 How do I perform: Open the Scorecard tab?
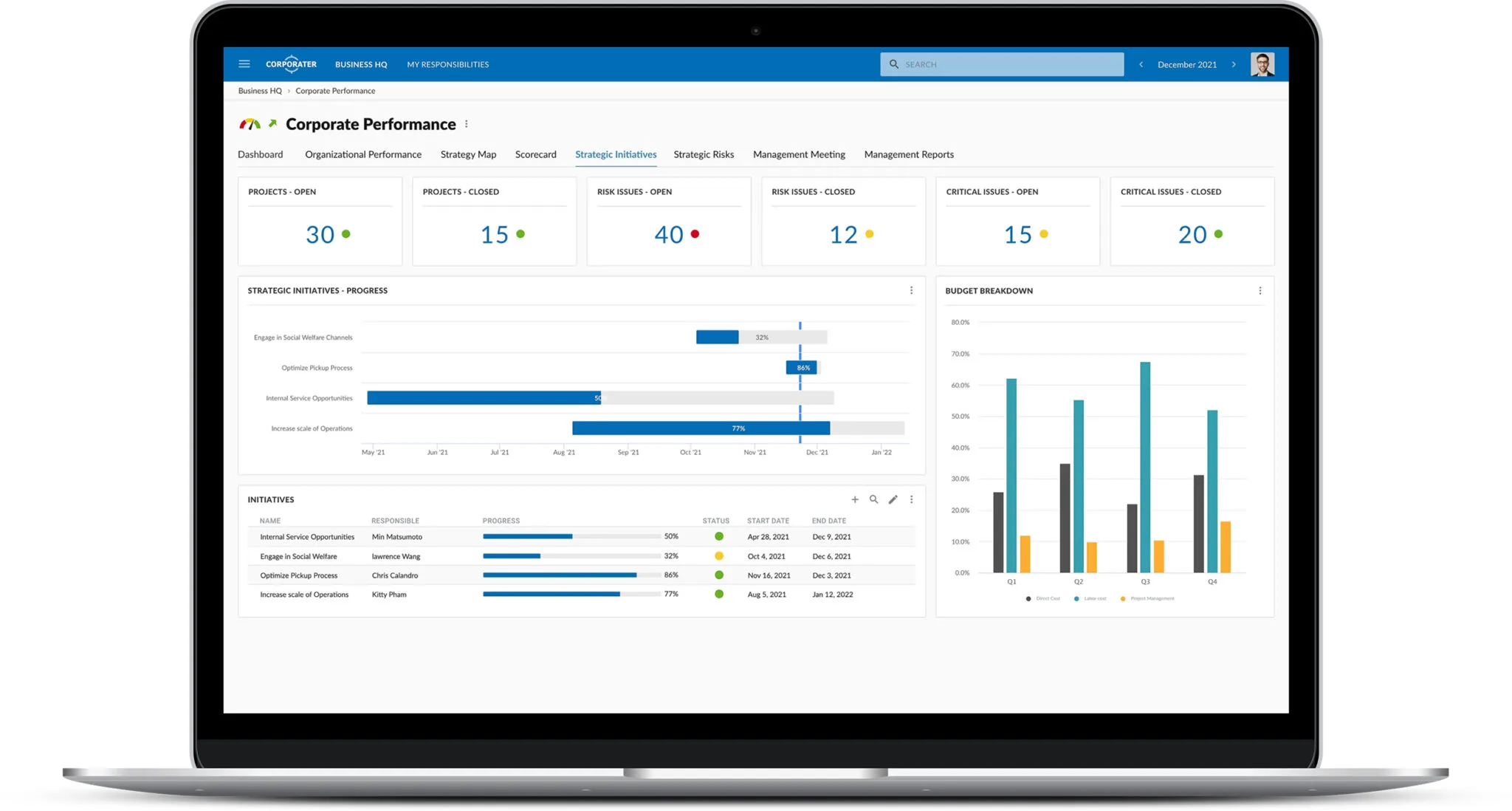coord(535,154)
